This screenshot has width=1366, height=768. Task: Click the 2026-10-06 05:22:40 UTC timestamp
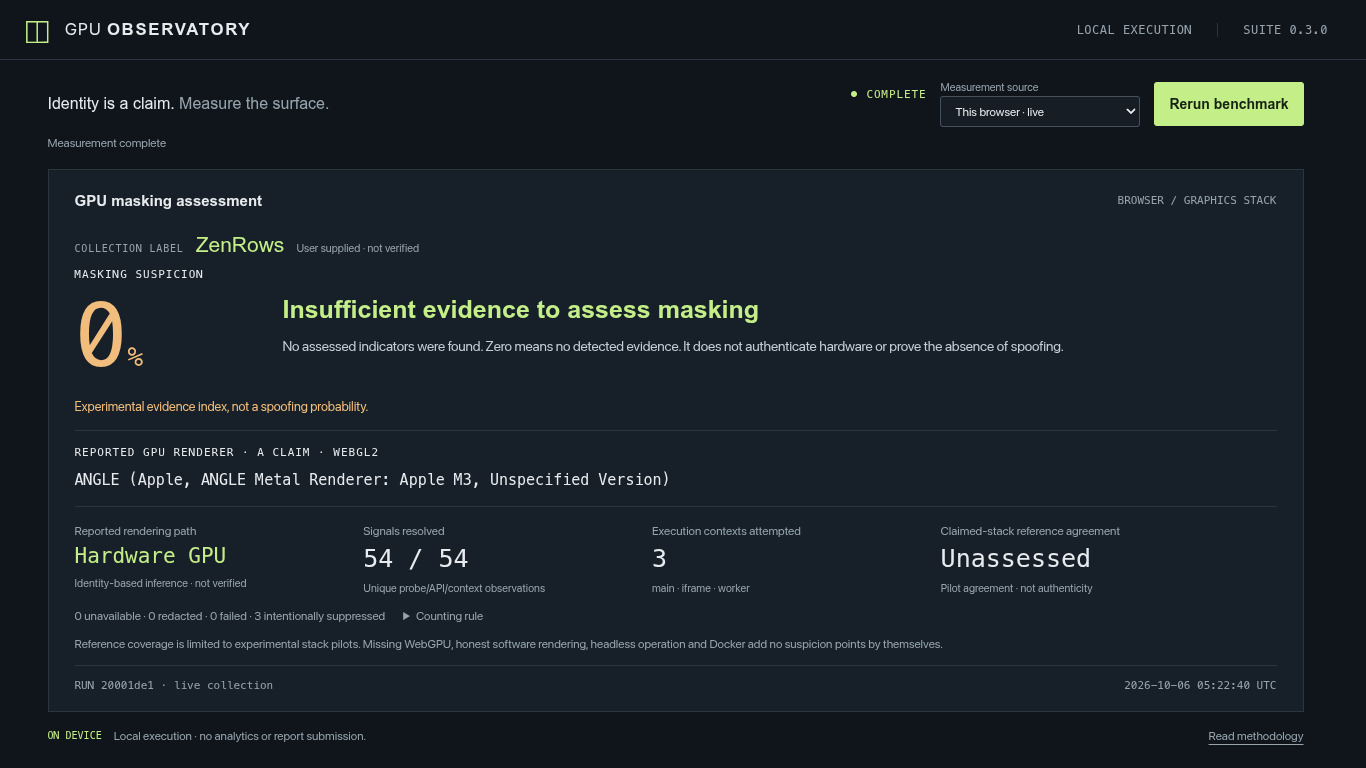(x=1200, y=686)
